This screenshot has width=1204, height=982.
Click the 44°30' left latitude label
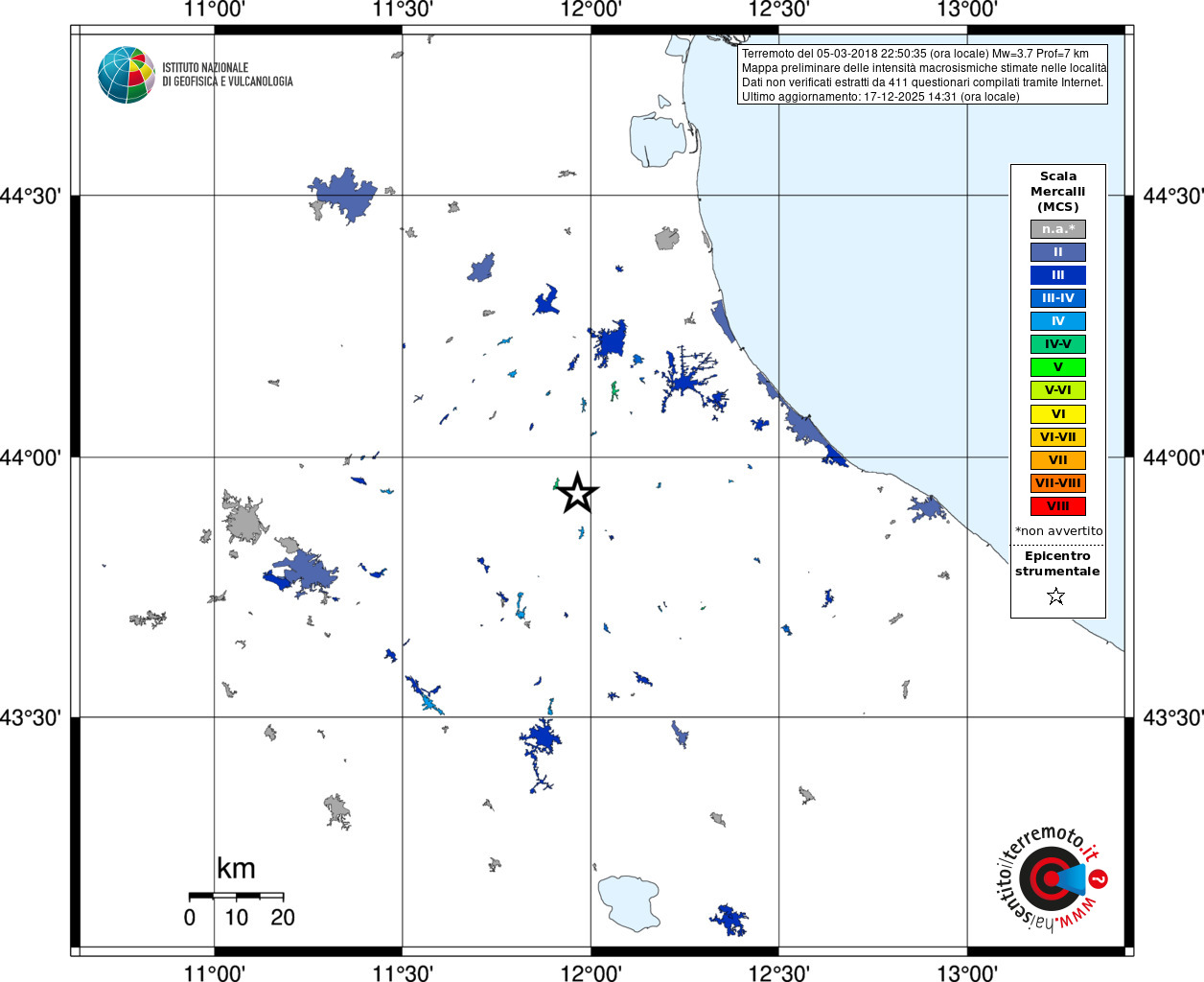tap(31, 197)
